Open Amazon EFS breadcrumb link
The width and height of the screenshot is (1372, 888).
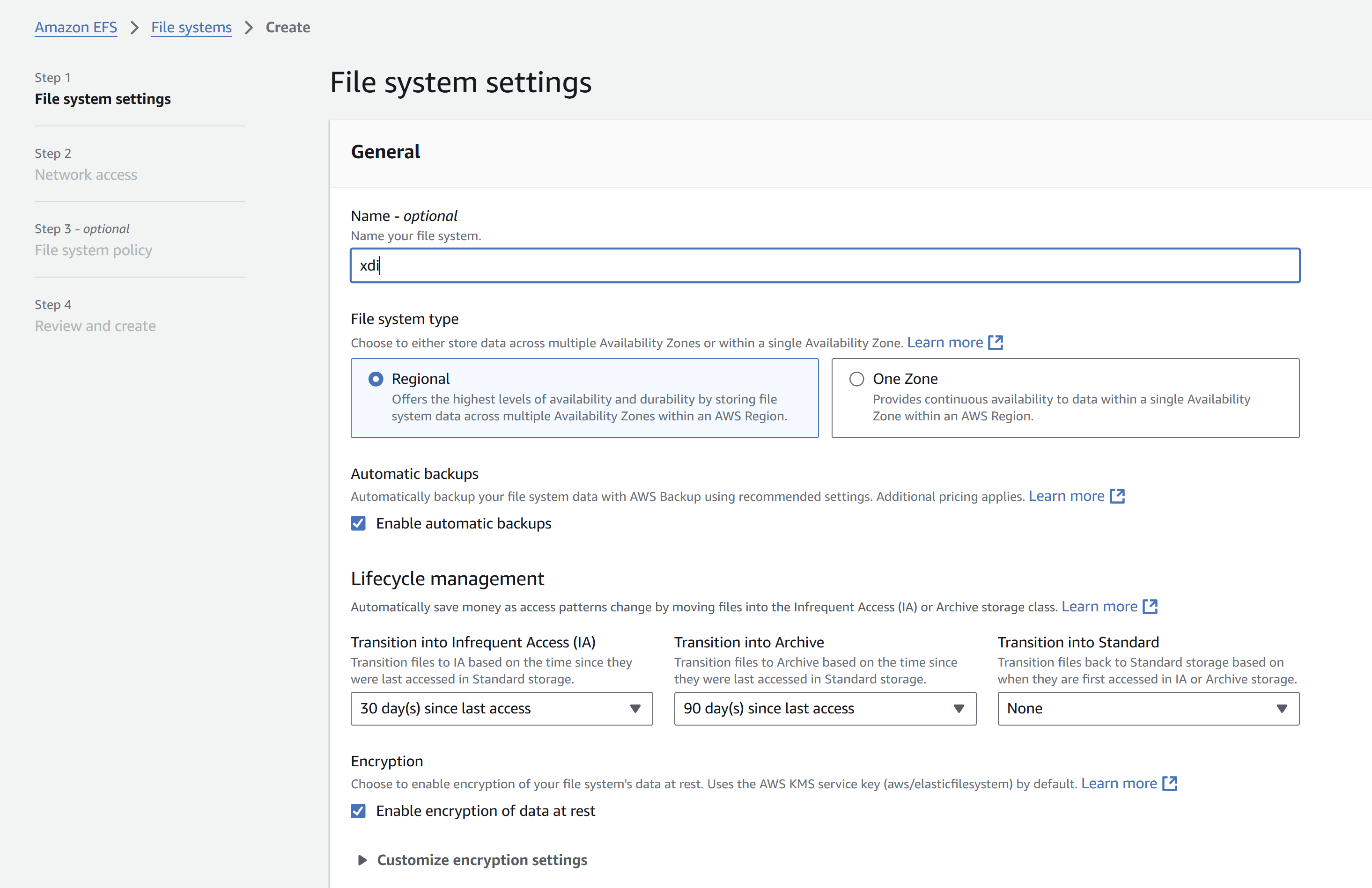[75, 27]
